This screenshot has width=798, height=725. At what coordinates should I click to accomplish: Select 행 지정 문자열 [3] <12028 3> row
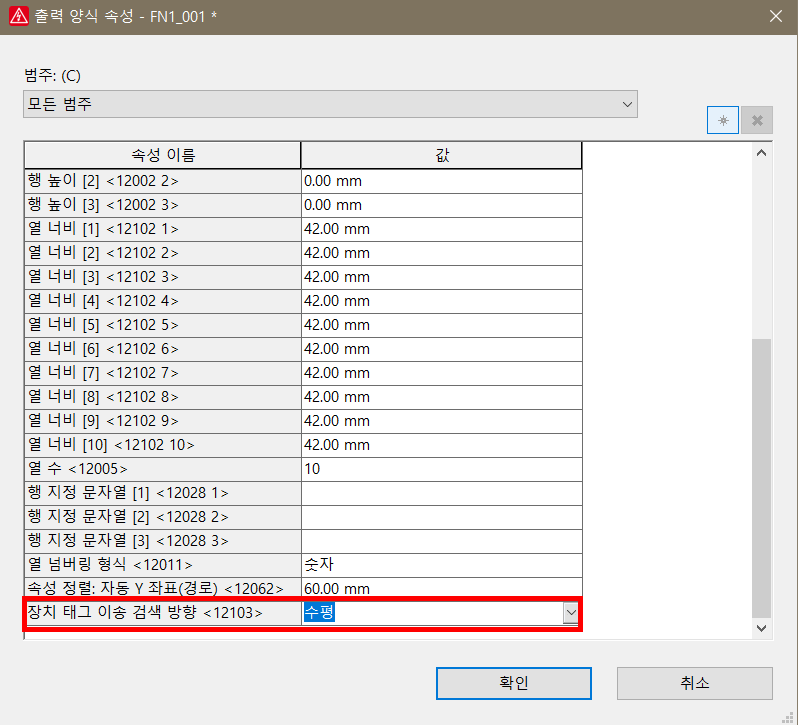click(x=303, y=541)
